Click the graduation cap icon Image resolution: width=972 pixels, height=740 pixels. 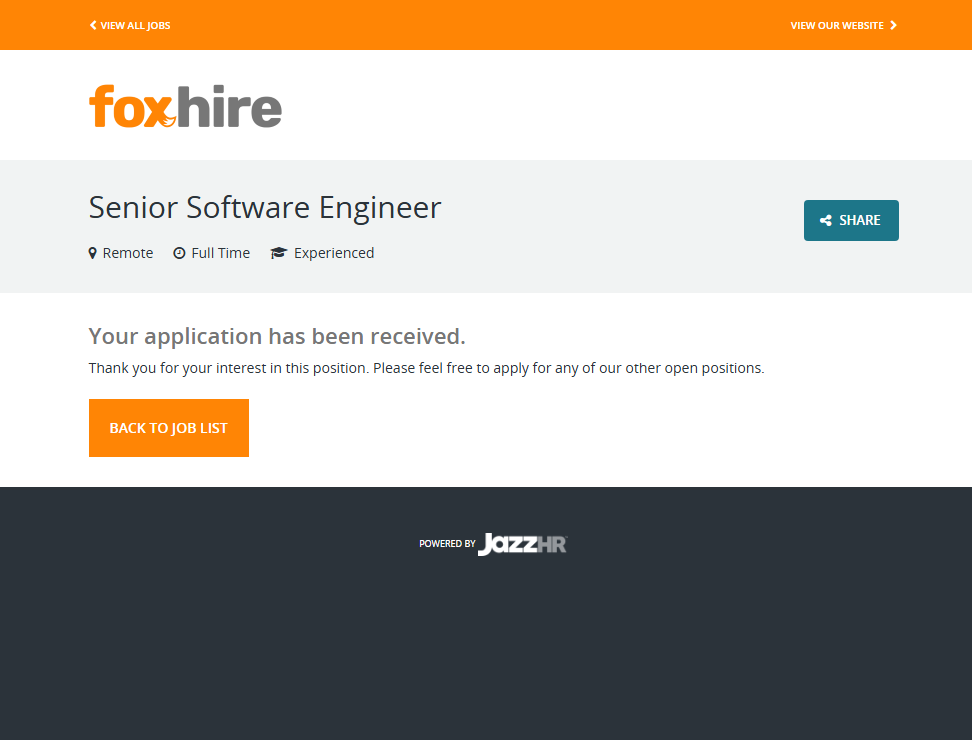(x=279, y=253)
